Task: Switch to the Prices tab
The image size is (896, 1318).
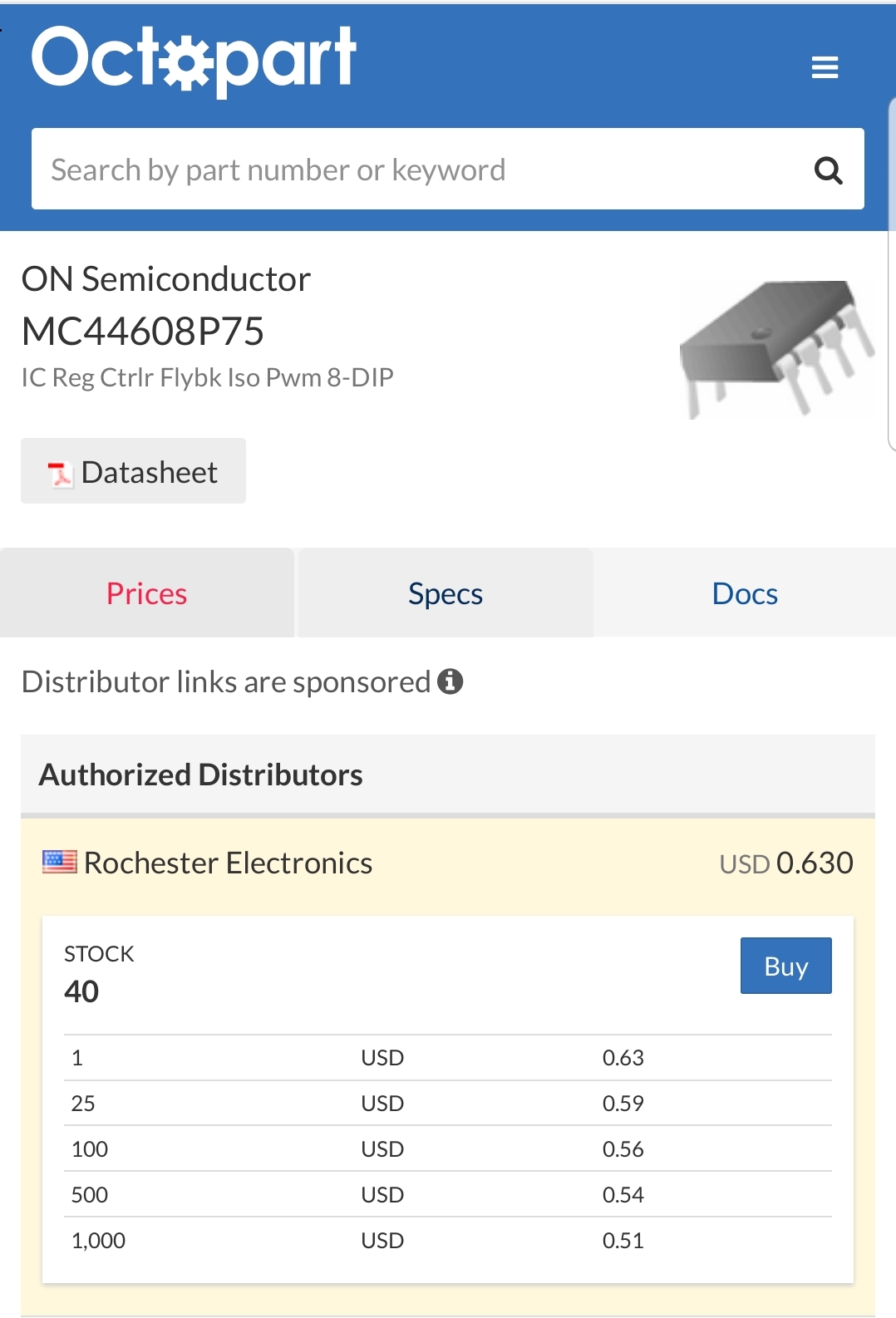Action: [147, 593]
